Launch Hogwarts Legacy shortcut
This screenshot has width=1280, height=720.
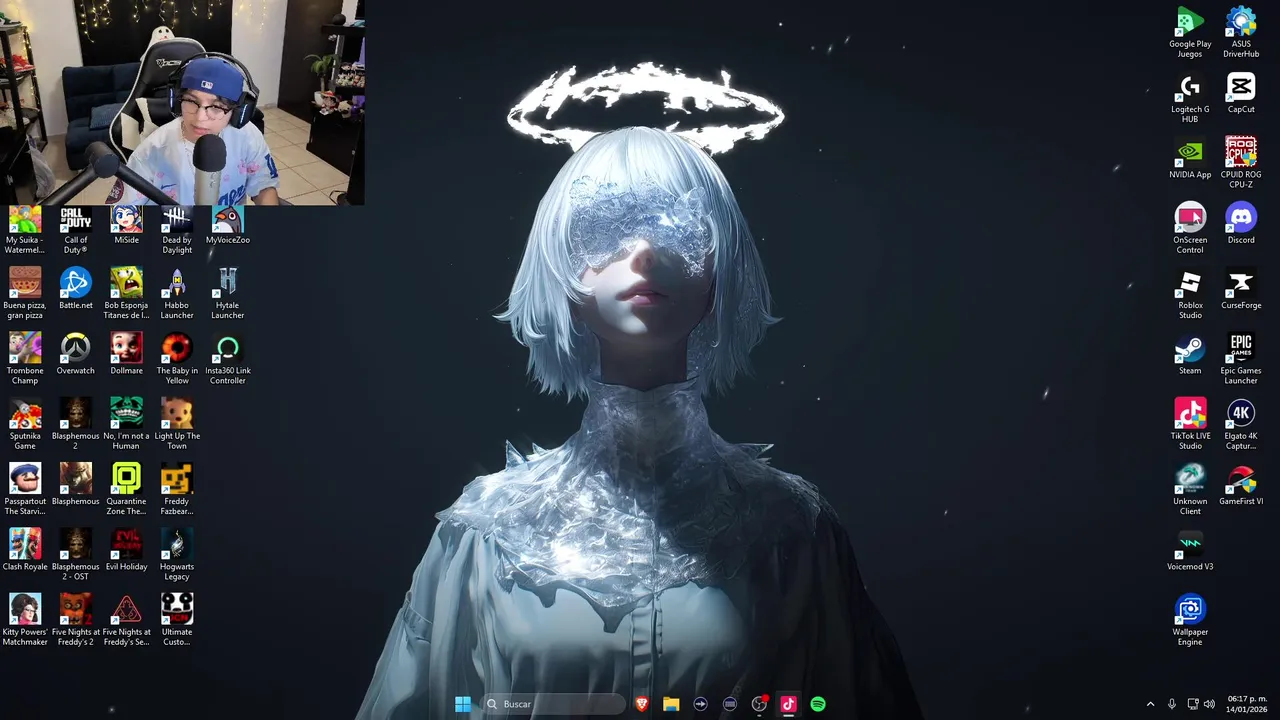[177, 555]
